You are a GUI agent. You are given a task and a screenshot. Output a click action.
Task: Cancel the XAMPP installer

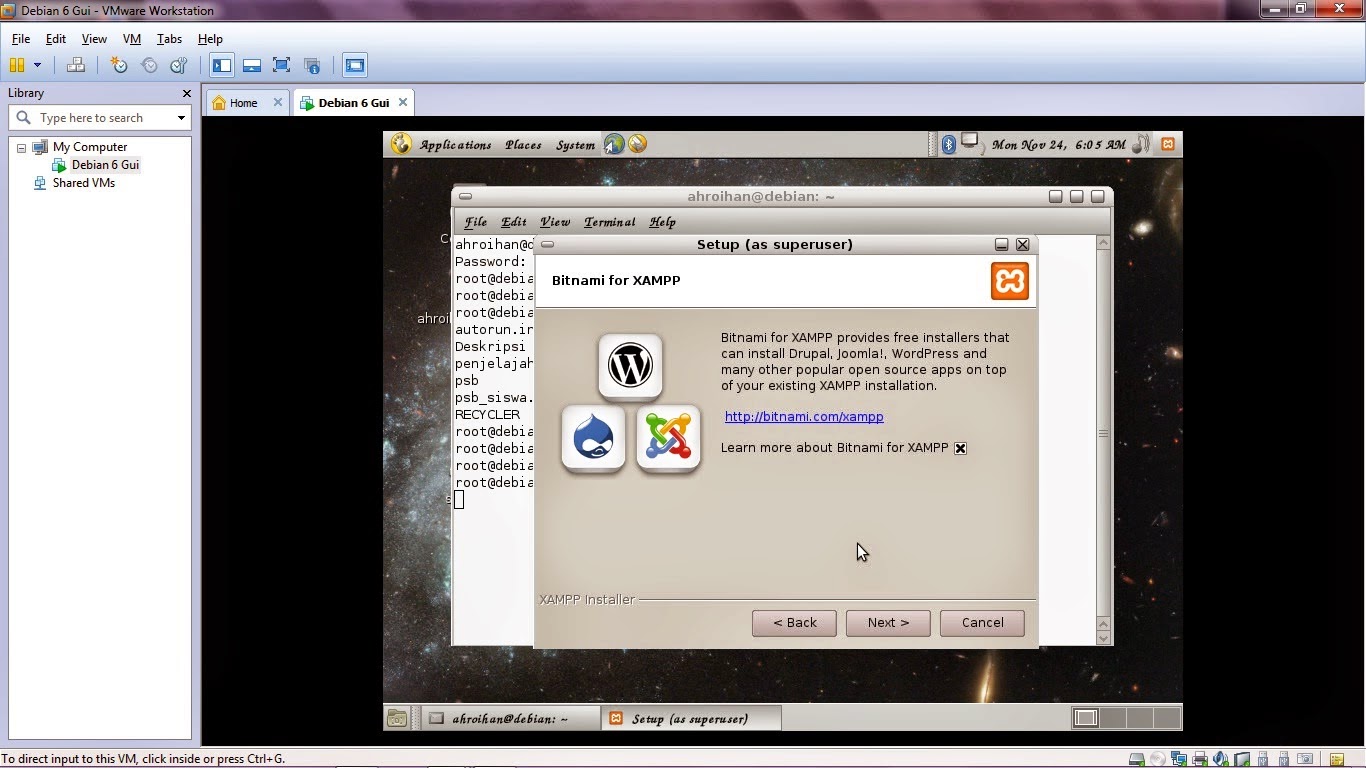click(x=982, y=623)
